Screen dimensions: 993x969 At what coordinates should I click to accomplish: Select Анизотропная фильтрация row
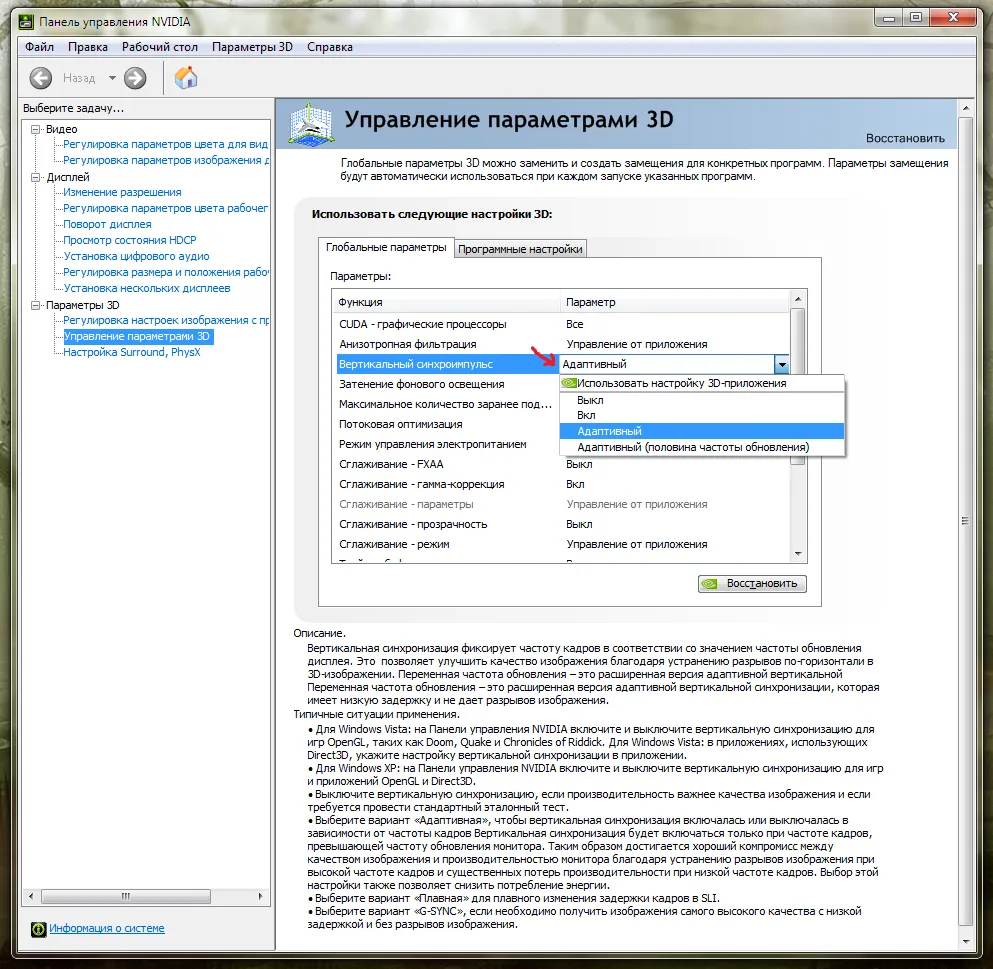pos(560,344)
